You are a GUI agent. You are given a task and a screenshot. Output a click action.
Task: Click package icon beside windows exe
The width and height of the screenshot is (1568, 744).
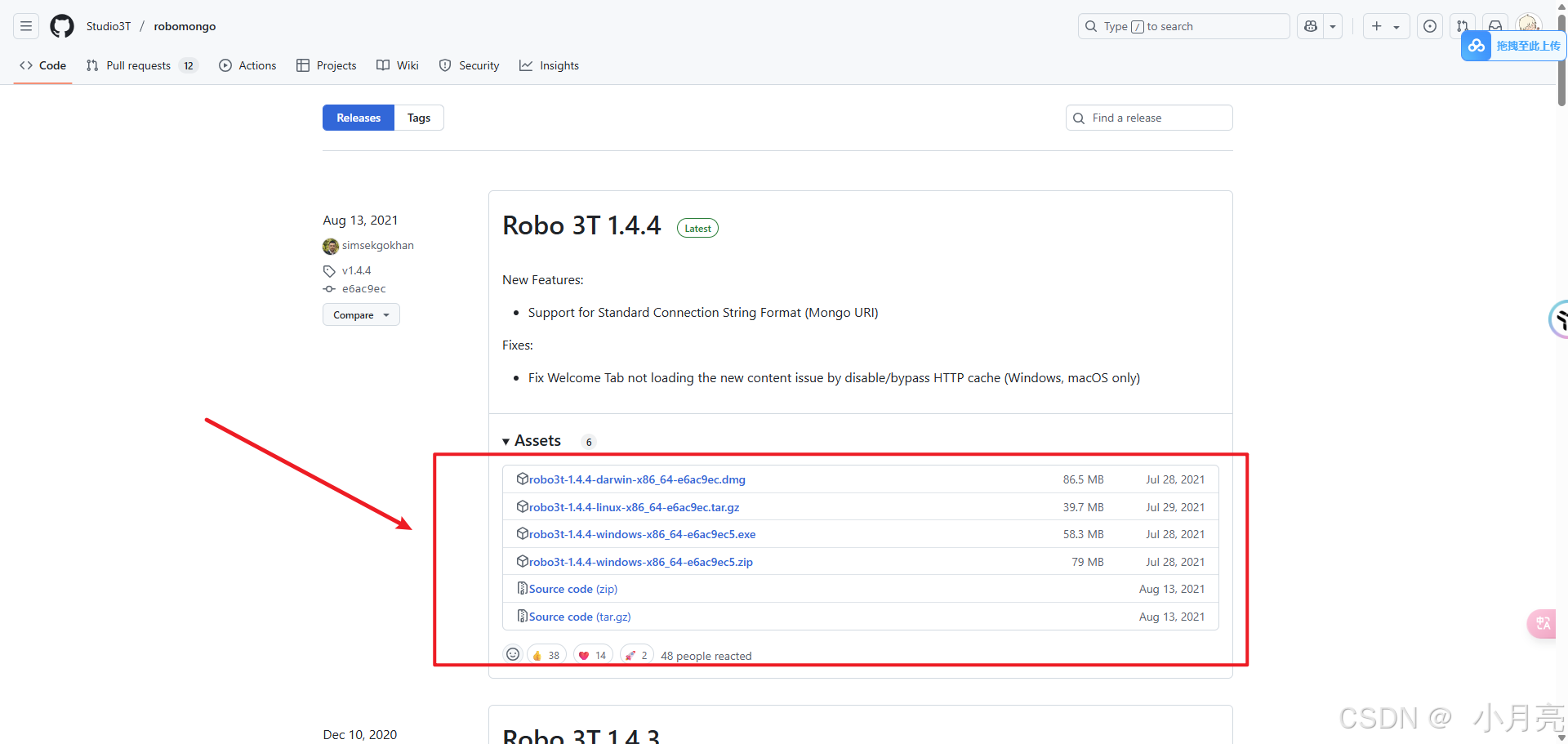pyautogui.click(x=523, y=533)
